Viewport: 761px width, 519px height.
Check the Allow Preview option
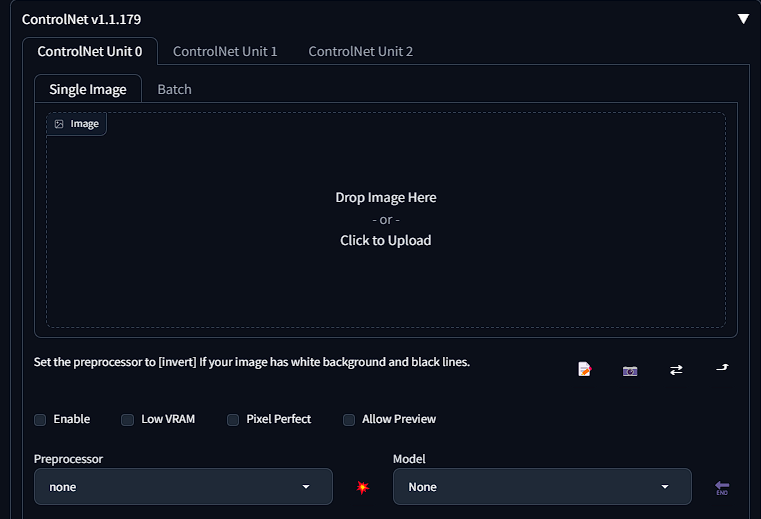(349, 419)
